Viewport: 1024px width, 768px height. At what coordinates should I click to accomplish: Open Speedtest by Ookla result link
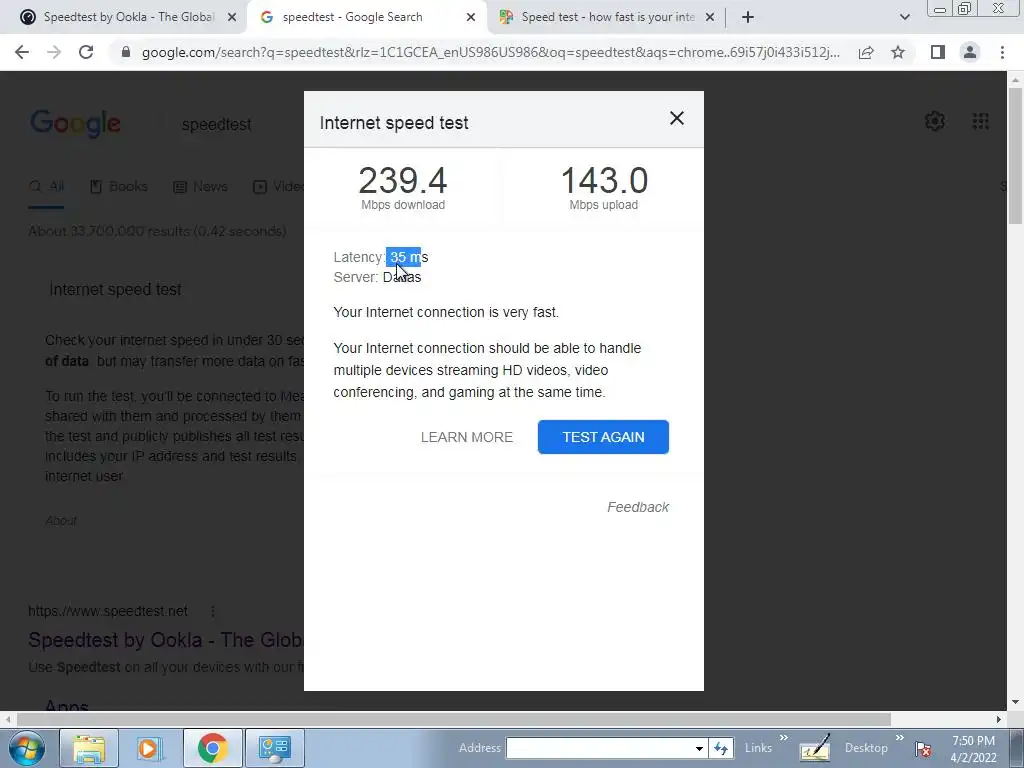(165, 640)
